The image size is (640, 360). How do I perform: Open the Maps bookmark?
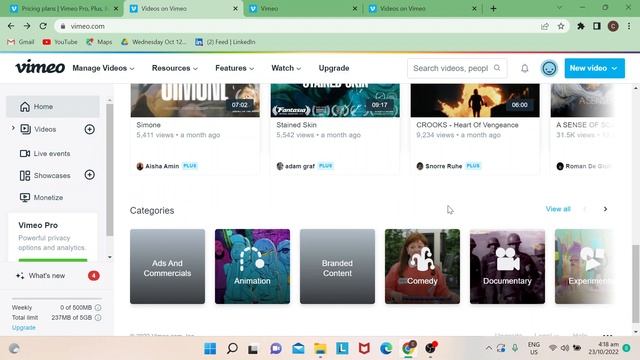click(x=99, y=42)
